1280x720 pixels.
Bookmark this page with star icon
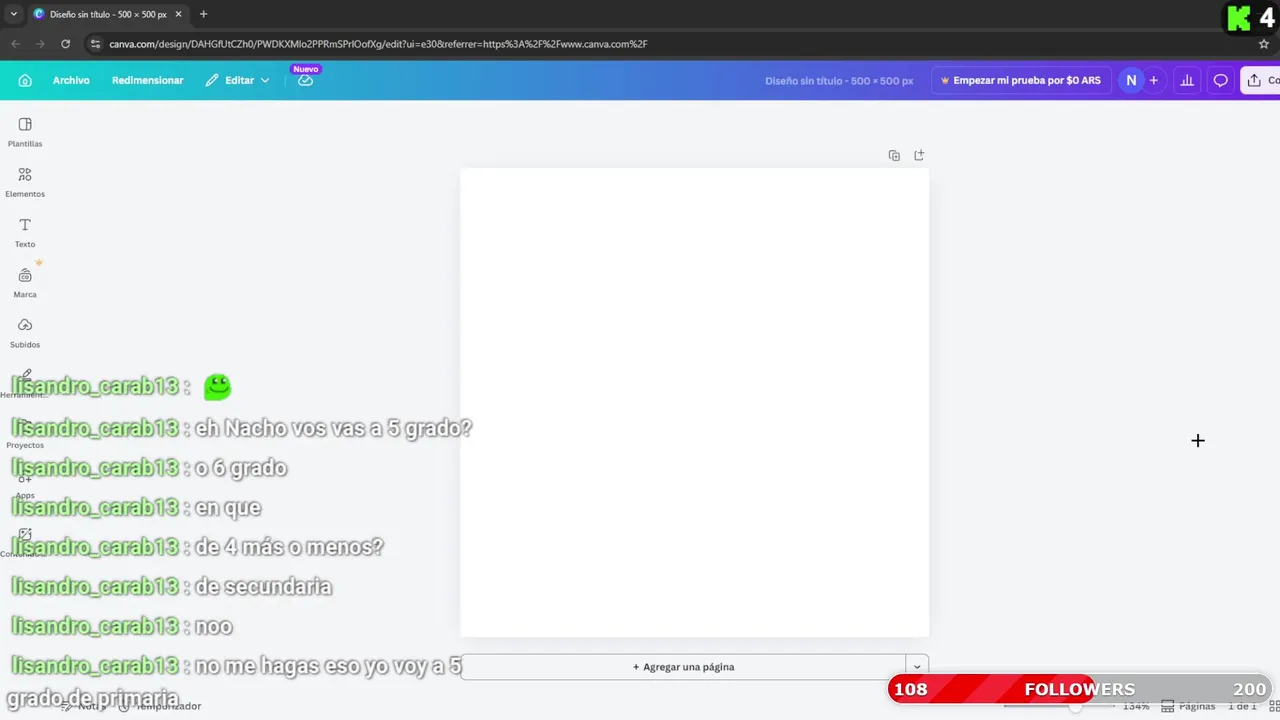click(1264, 44)
